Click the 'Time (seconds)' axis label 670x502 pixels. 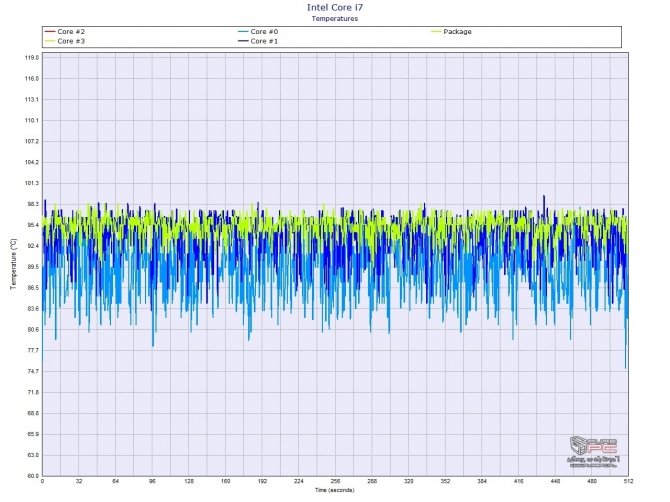point(335,490)
